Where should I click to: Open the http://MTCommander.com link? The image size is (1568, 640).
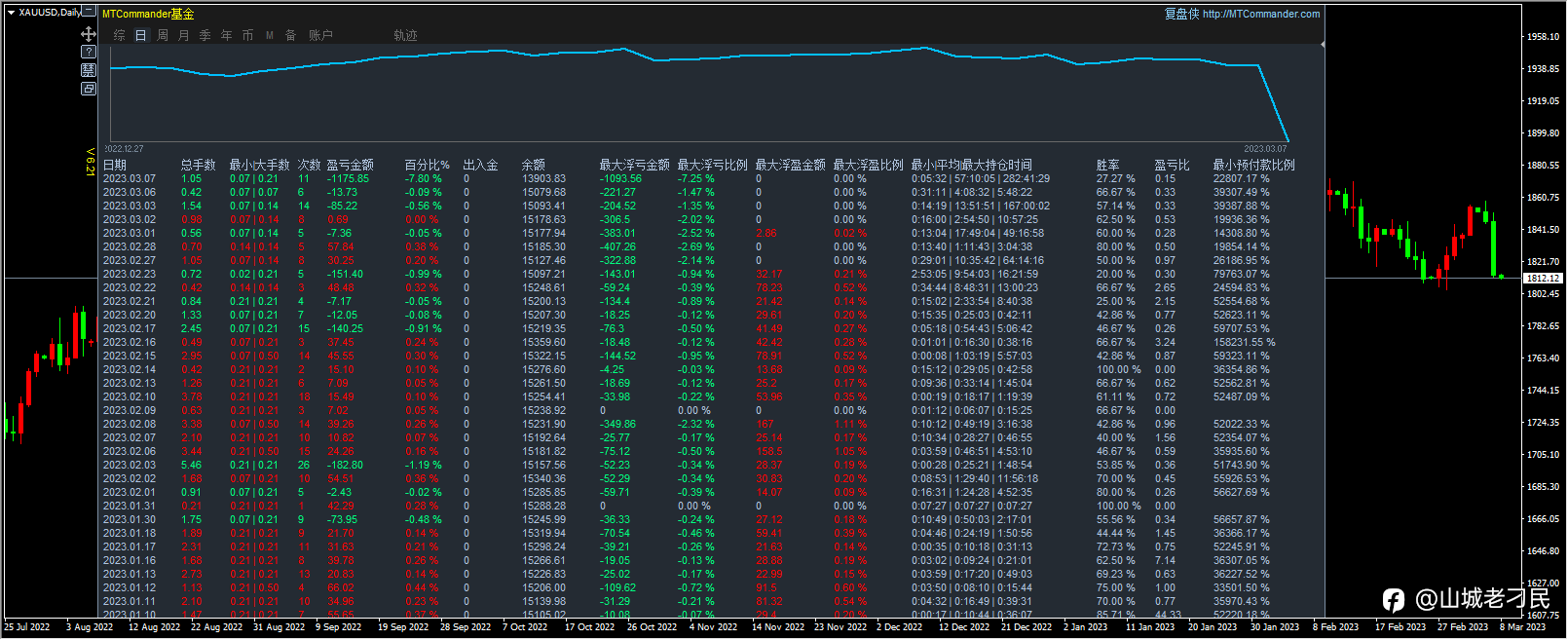[x=1261, y=14]
